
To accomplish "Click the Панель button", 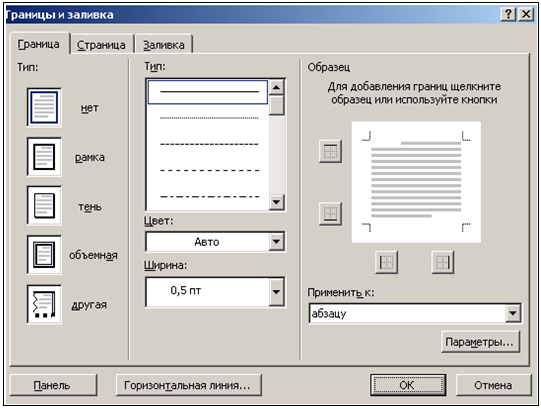I will tap(53, 385).
